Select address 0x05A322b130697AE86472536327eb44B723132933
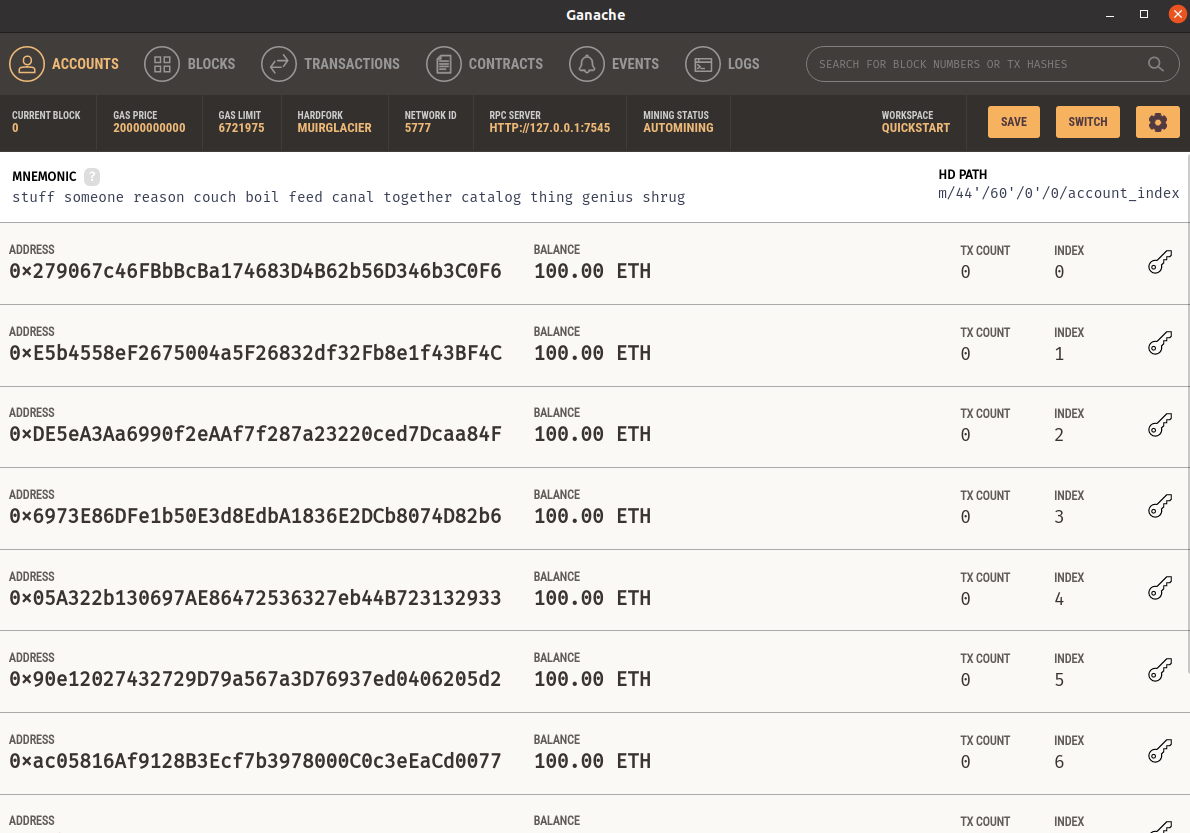Screen dimensions: 1190x833 (255, 598)
